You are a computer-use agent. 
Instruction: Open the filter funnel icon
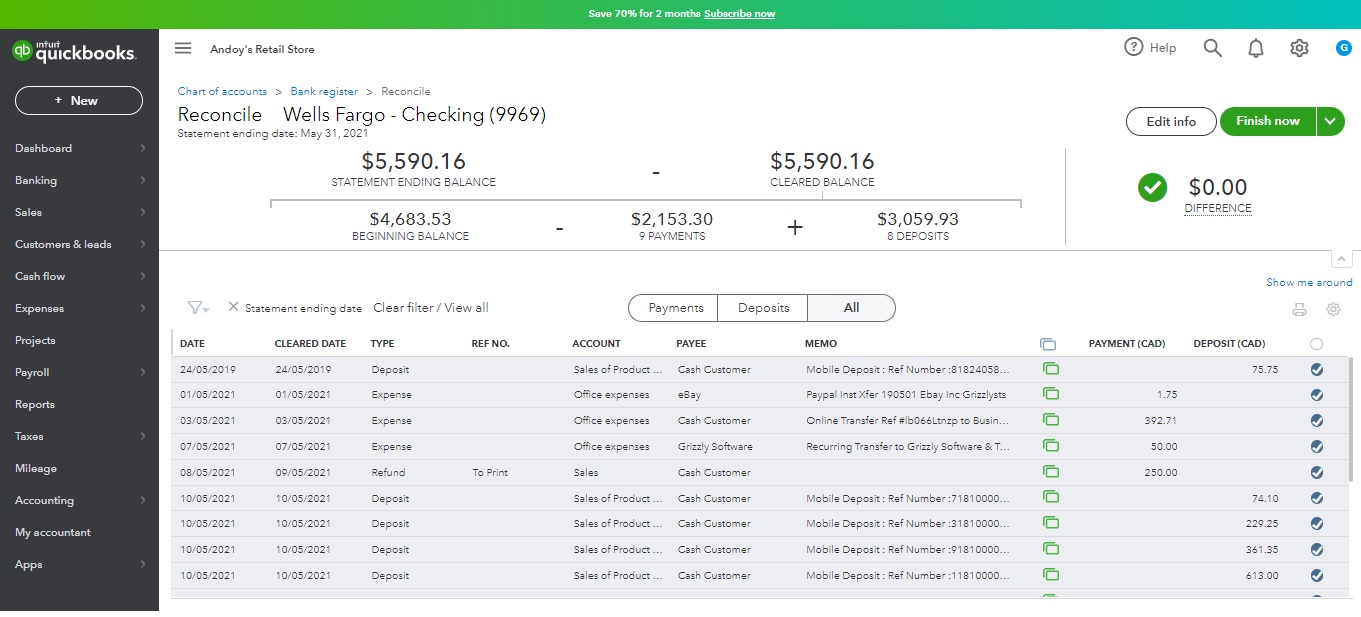tap(197, 308)
